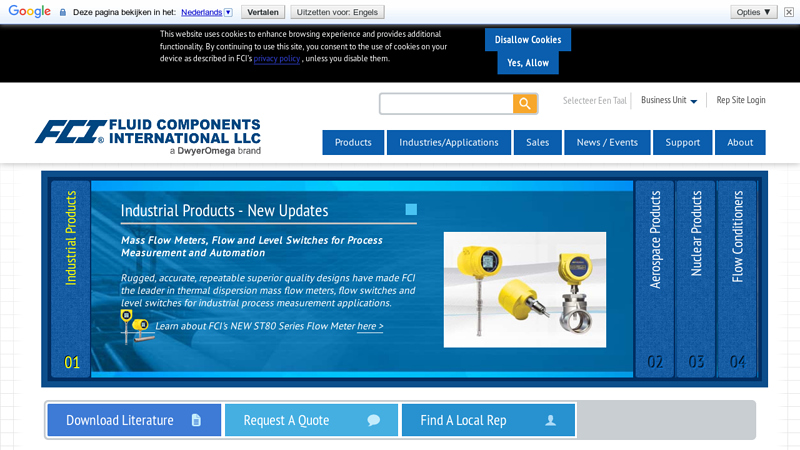800x450 pixels.
Task: Click the lock icon in translate bar
Action: [63, 12]
